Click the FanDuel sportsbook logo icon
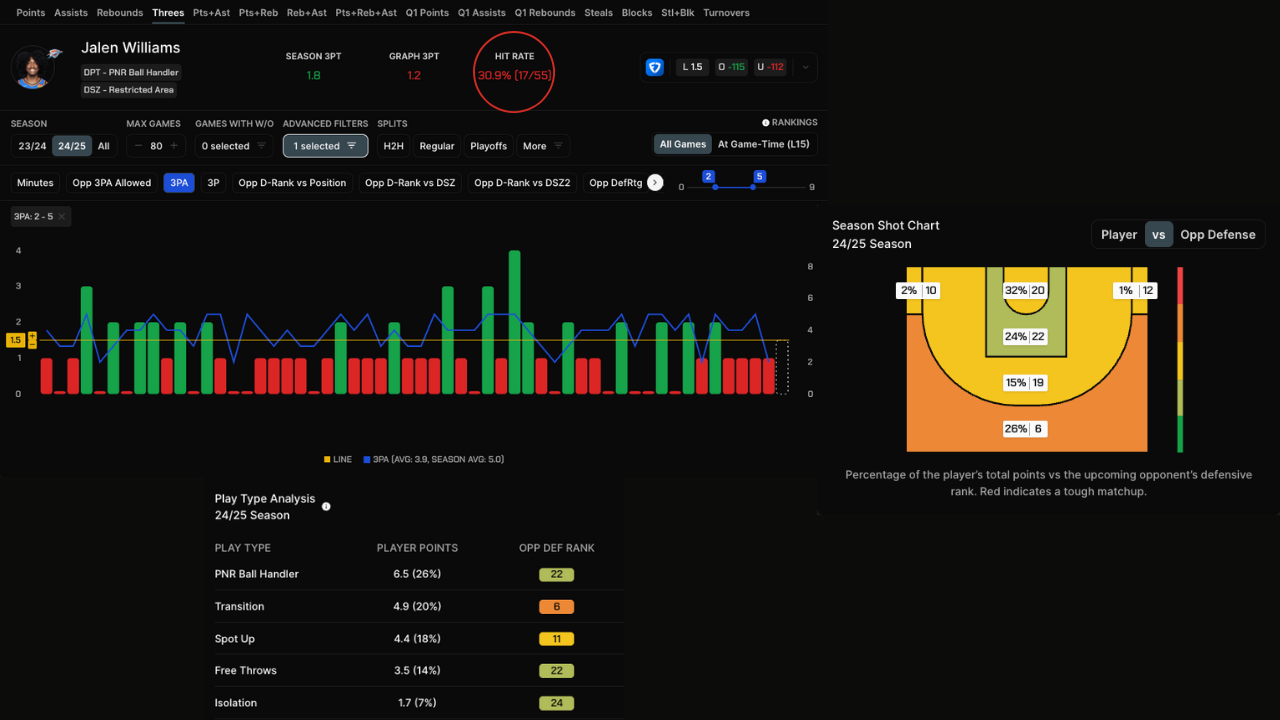 tap(655, 67)
